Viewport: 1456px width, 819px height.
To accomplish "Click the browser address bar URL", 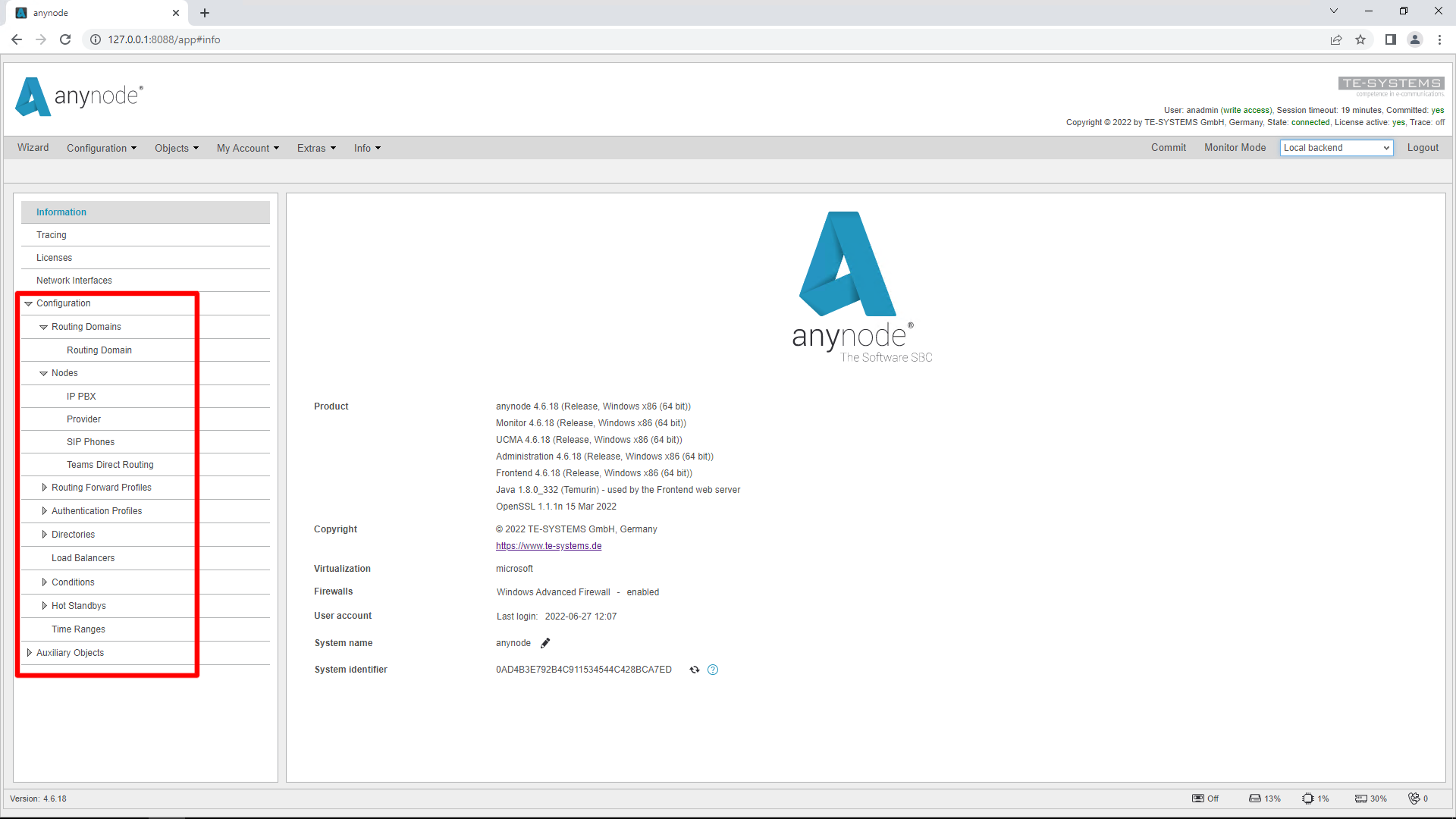I will click(164, 39).
